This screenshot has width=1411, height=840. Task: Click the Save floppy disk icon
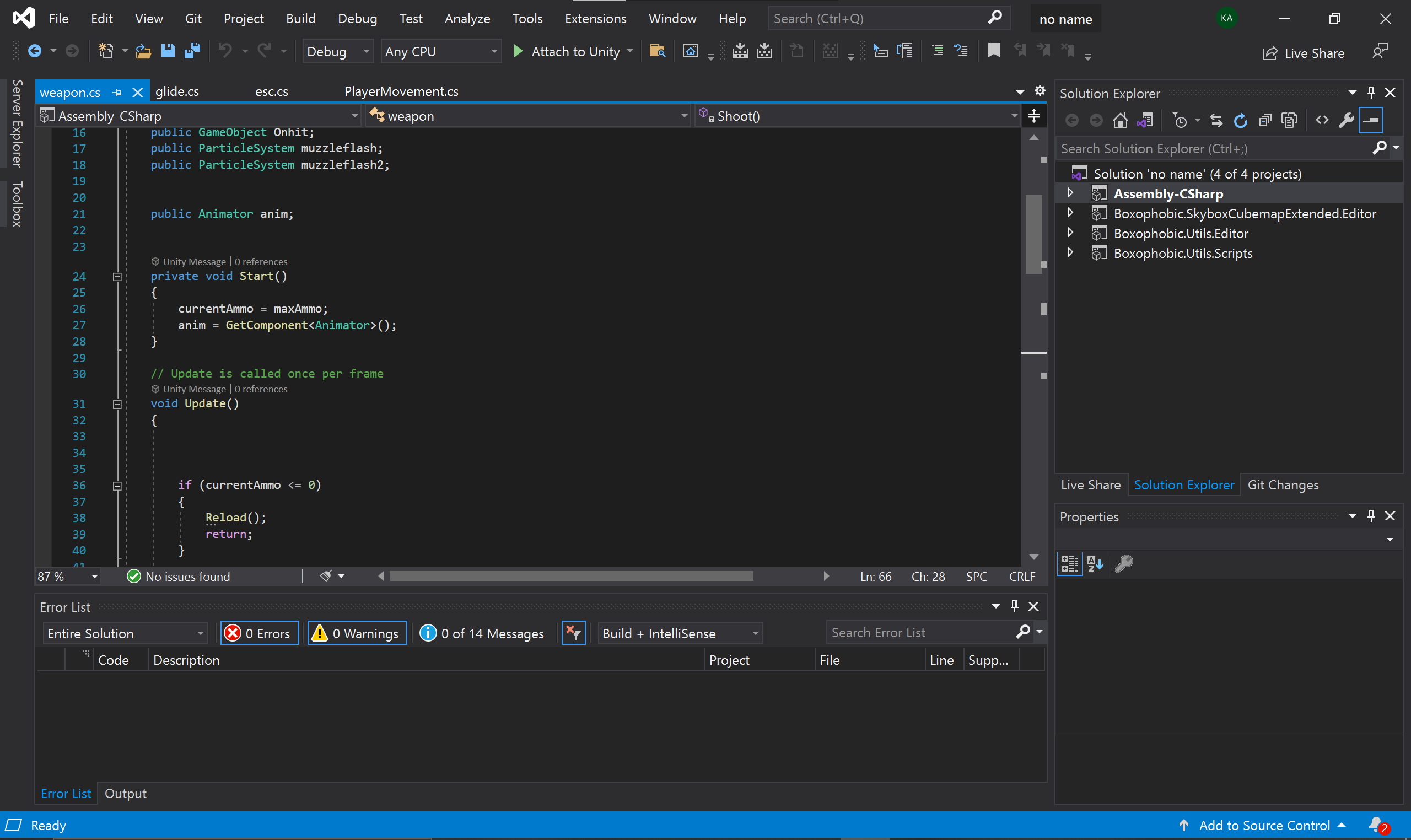tap(168, 51)
